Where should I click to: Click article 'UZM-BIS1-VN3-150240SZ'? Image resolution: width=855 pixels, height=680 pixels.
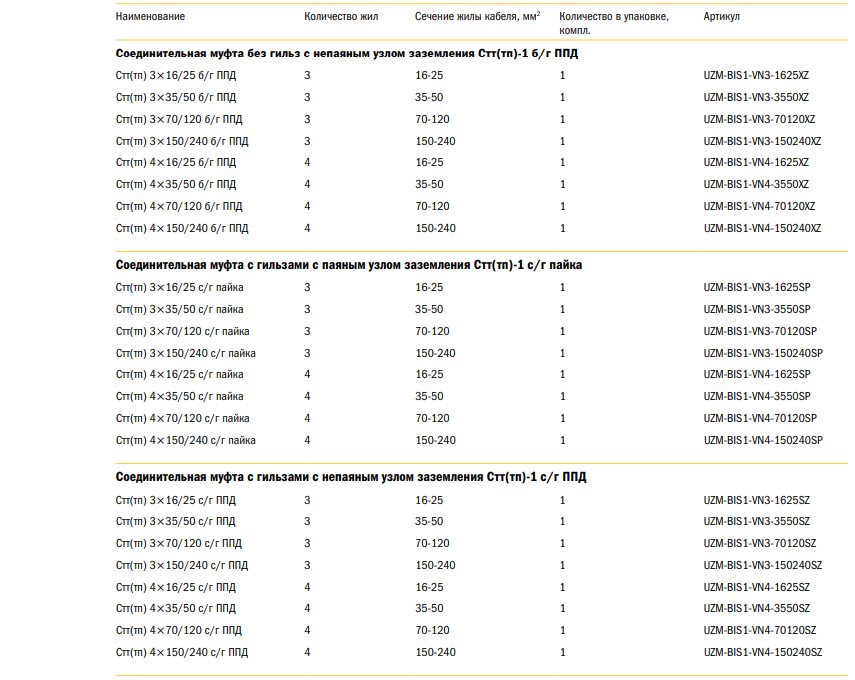click(763, 565)
